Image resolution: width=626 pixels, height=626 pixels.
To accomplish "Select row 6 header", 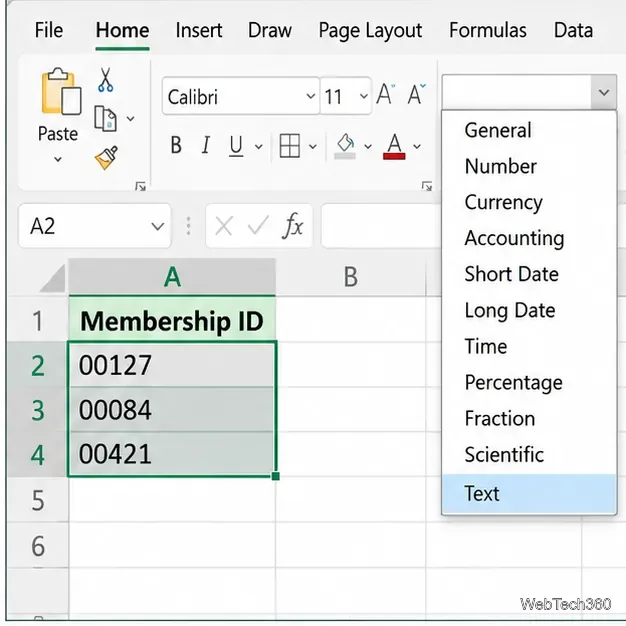I will [x=38, y=545].
